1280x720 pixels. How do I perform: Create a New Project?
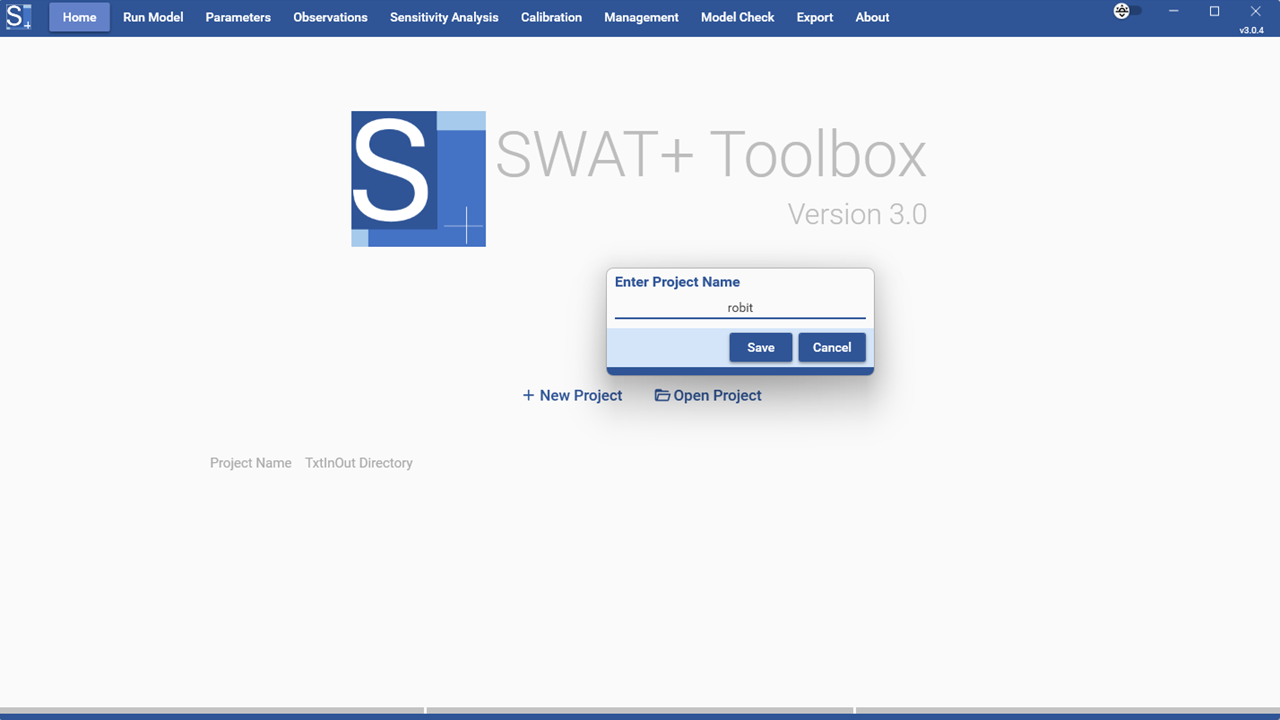(572, 395)
